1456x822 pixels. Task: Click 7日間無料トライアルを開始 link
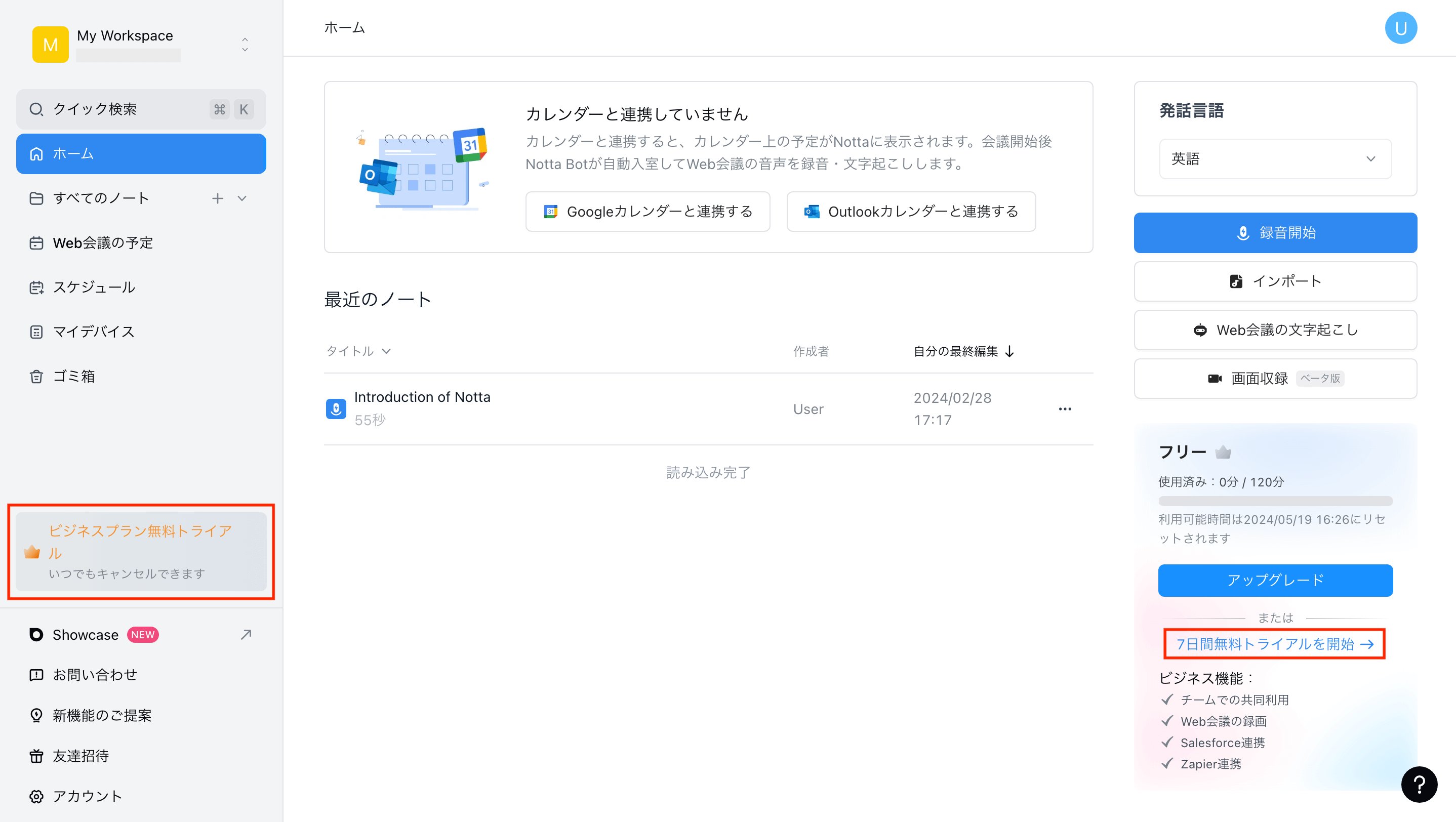(x=1276, y=644)
